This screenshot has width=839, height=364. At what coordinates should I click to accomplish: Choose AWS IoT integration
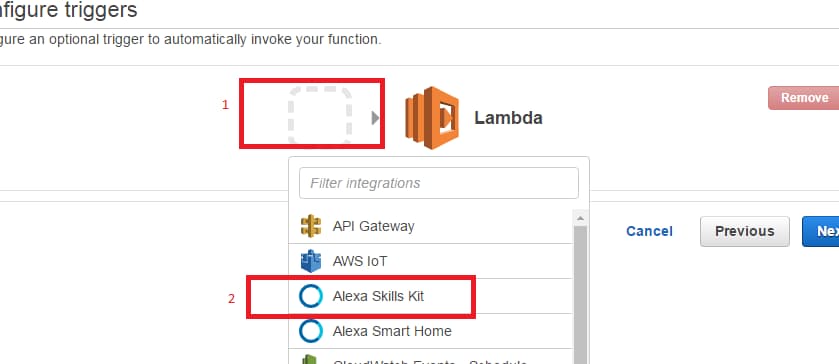[x=431, y=261]
